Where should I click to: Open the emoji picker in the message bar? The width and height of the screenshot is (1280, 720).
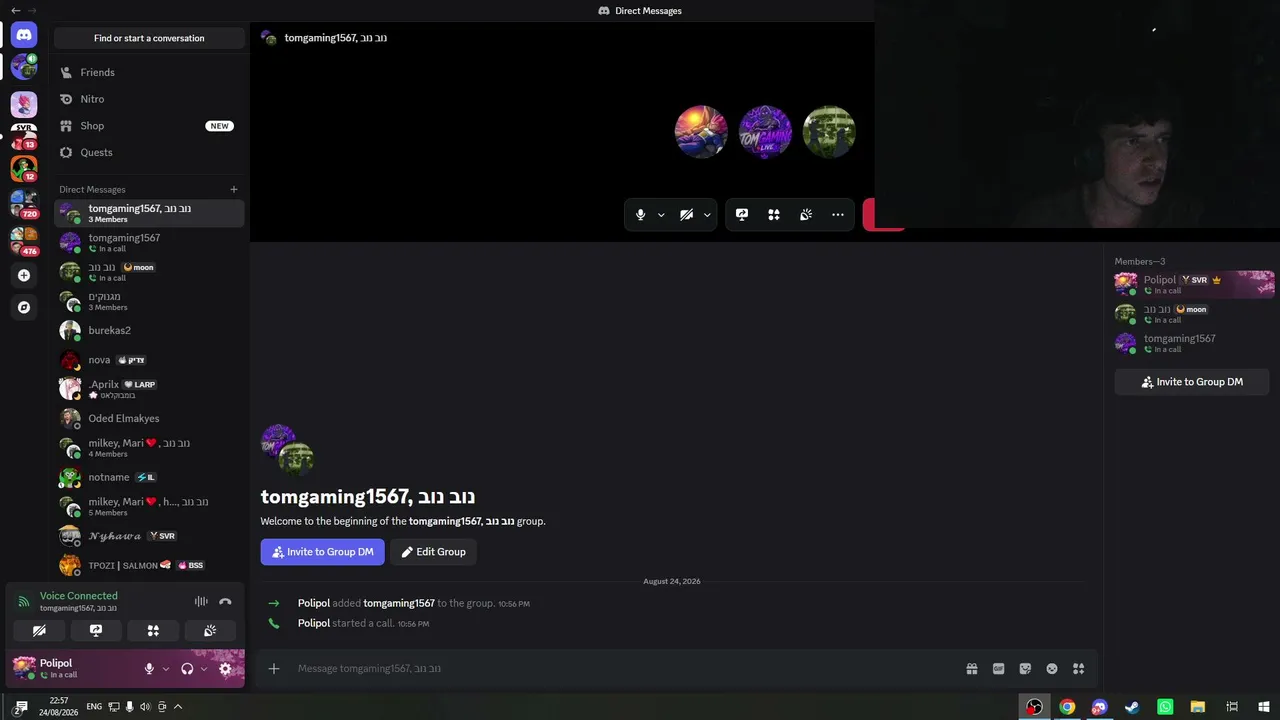pyautogui.click(x=1052, y=668)
